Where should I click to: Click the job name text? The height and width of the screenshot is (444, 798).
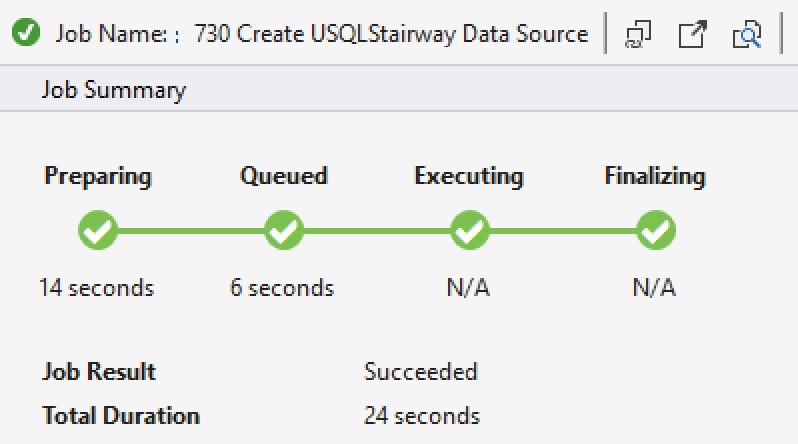coord(391,34)
